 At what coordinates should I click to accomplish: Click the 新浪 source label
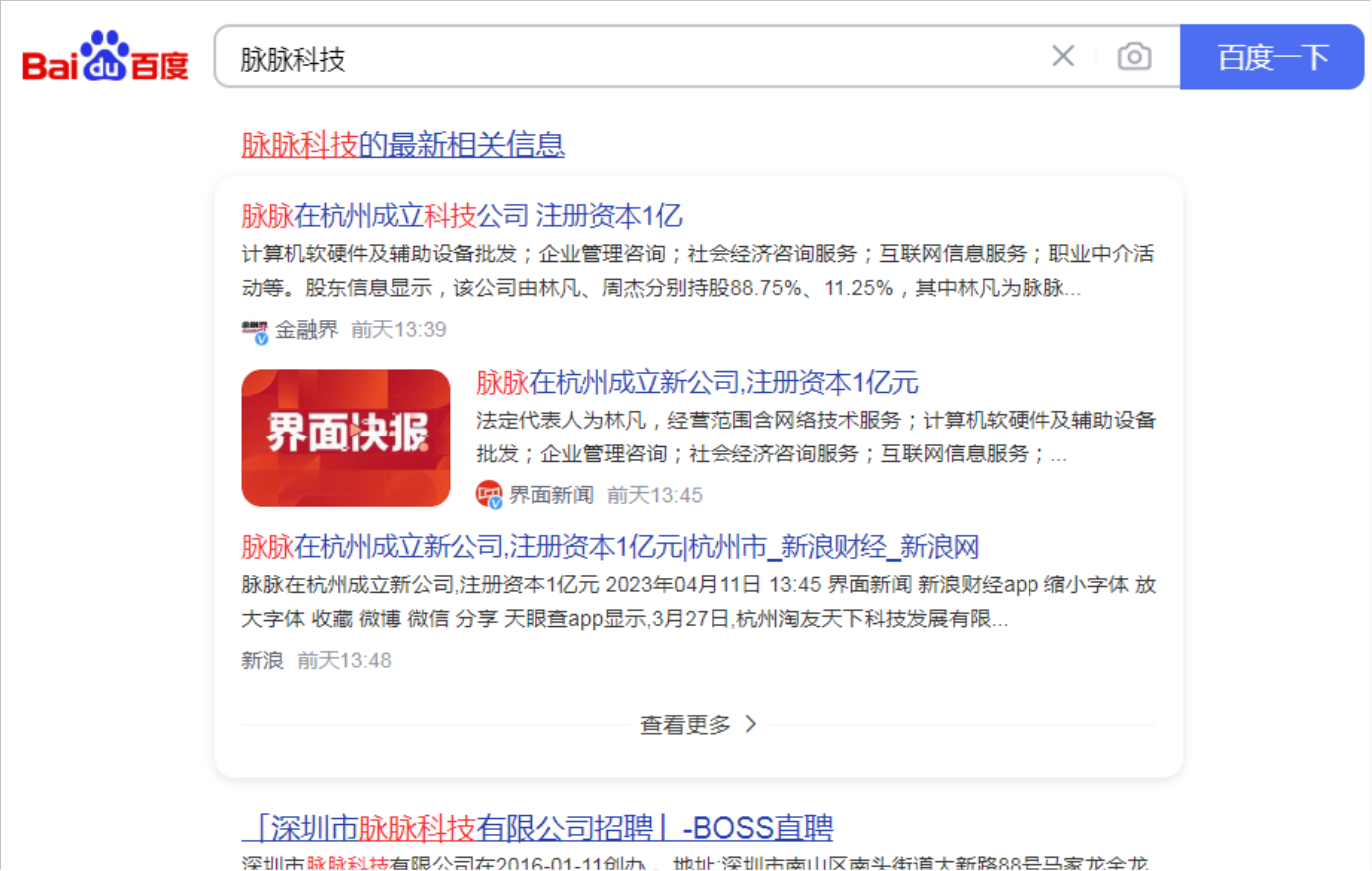[262, 660]
